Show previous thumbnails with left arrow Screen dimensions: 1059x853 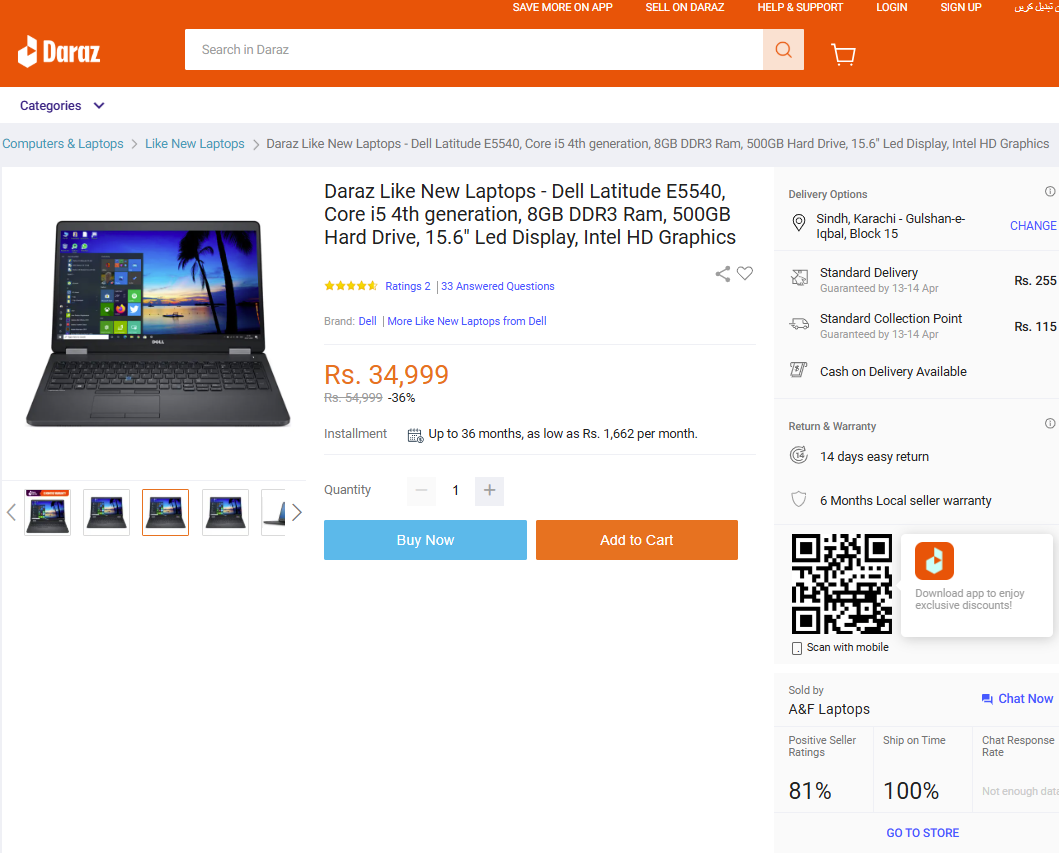(11, 512)
